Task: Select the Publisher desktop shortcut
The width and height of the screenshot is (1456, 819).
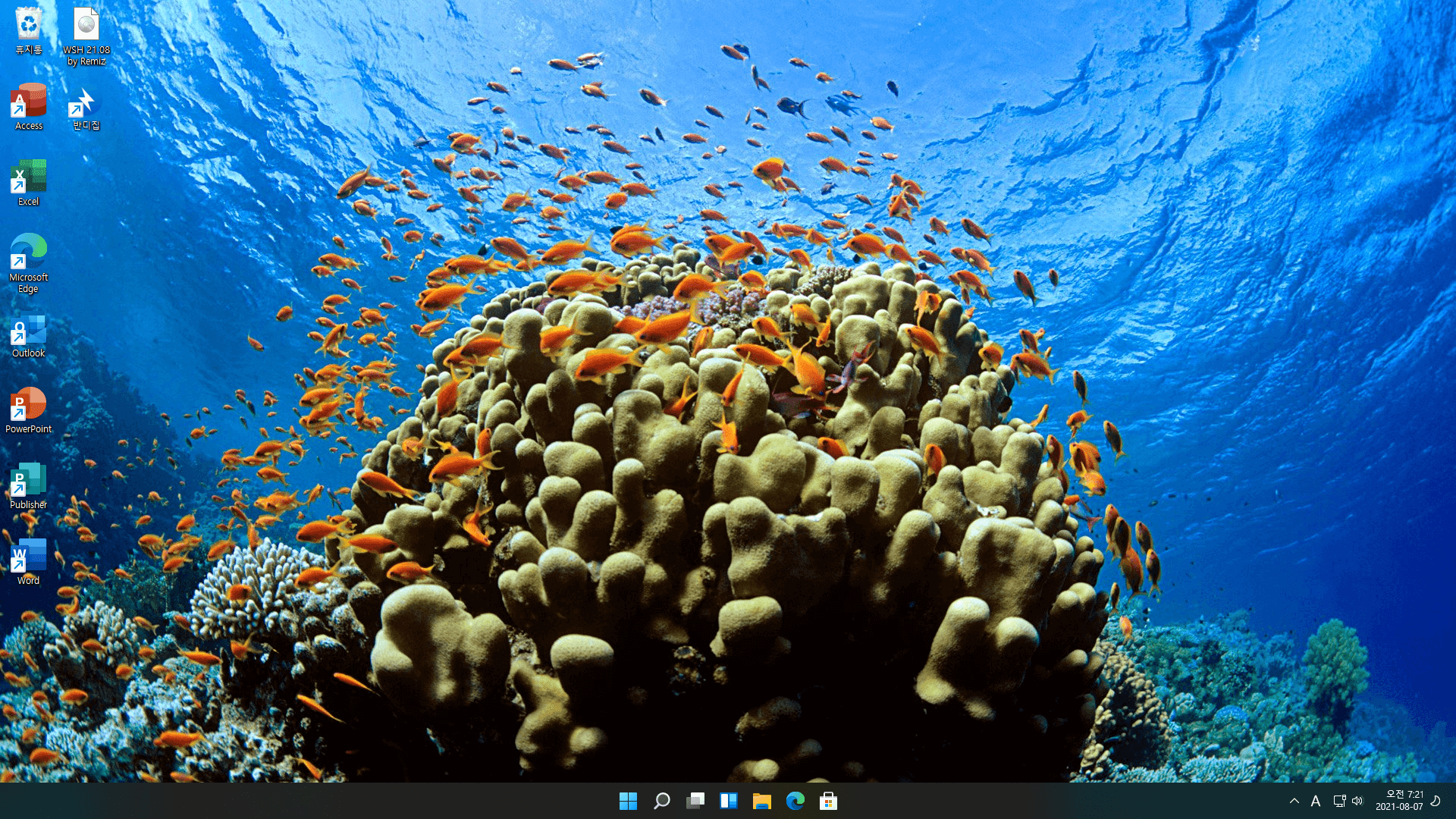Action: pyautogui.click(x=29, y=486)
